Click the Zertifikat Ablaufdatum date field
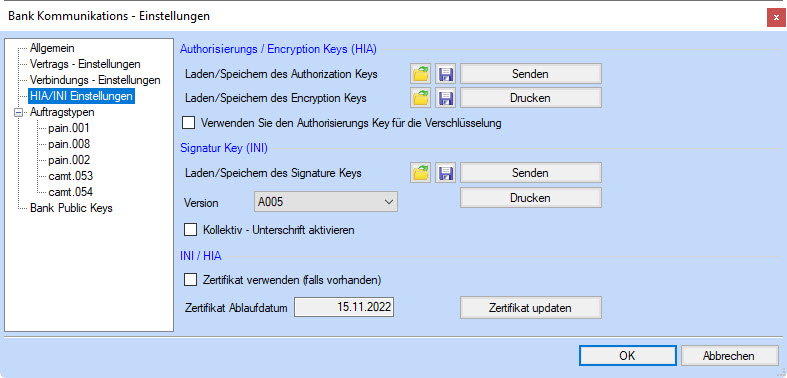 click(x=344, y=307)
